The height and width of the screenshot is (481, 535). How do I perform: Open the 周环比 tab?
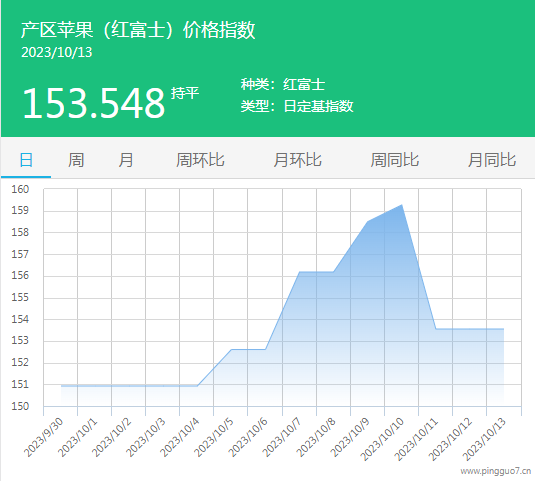click(x=200, y=160)
